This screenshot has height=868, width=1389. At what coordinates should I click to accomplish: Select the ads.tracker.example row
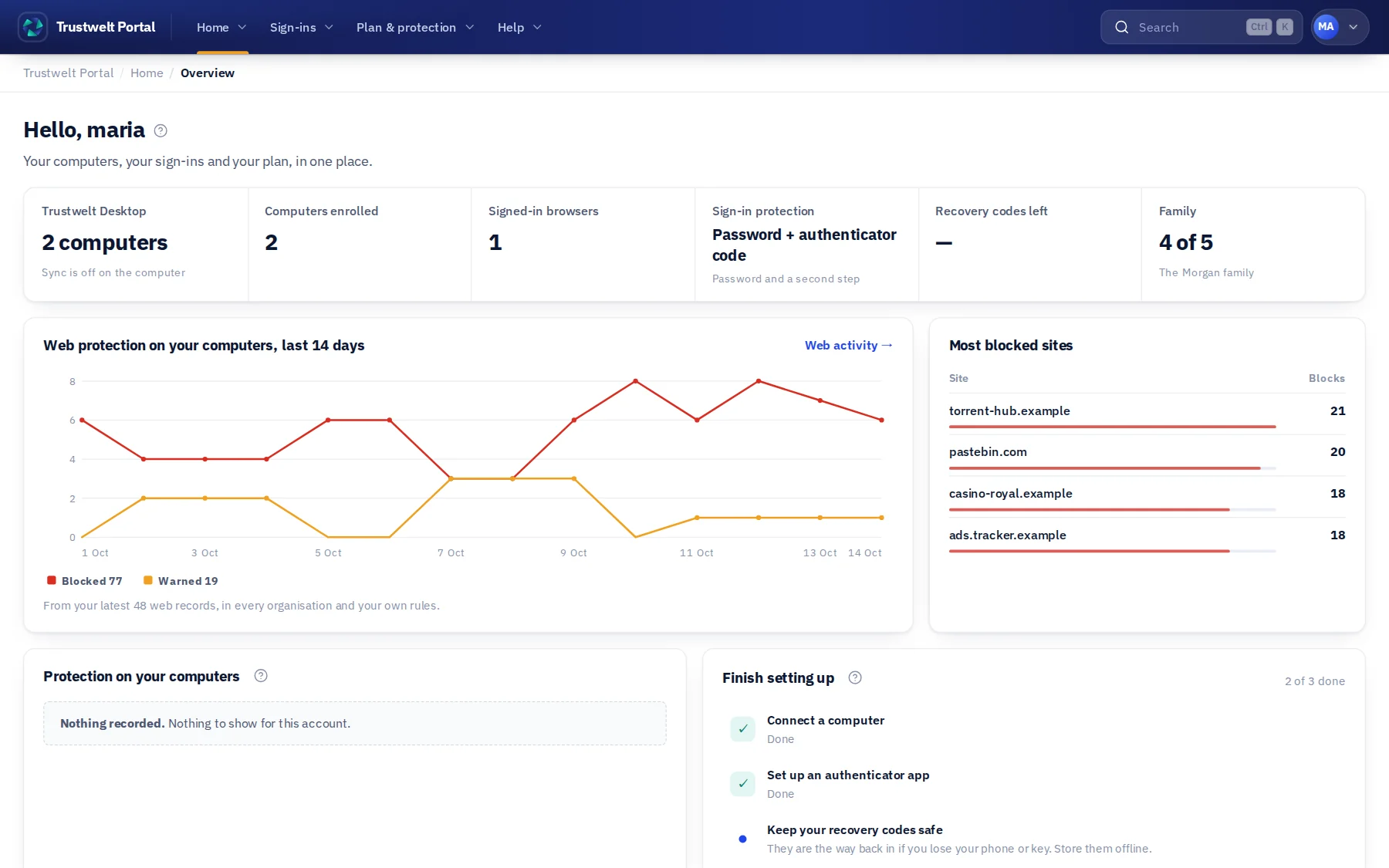[x=1147, y=539]
